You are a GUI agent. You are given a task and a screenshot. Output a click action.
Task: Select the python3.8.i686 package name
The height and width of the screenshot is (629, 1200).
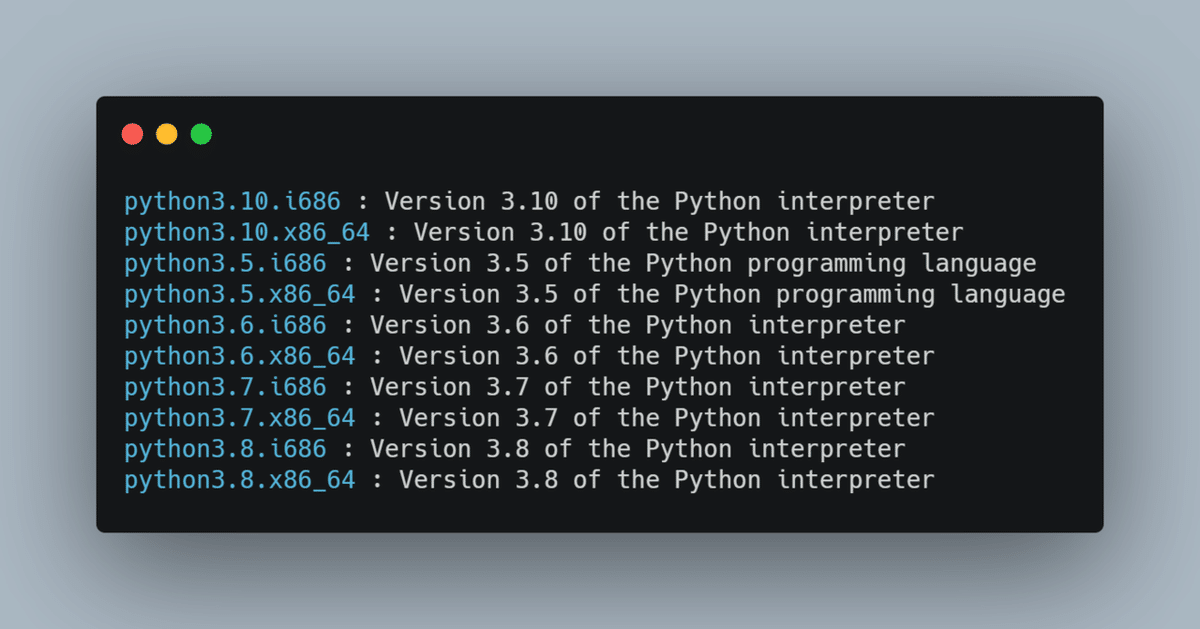[x=225, y=450]
